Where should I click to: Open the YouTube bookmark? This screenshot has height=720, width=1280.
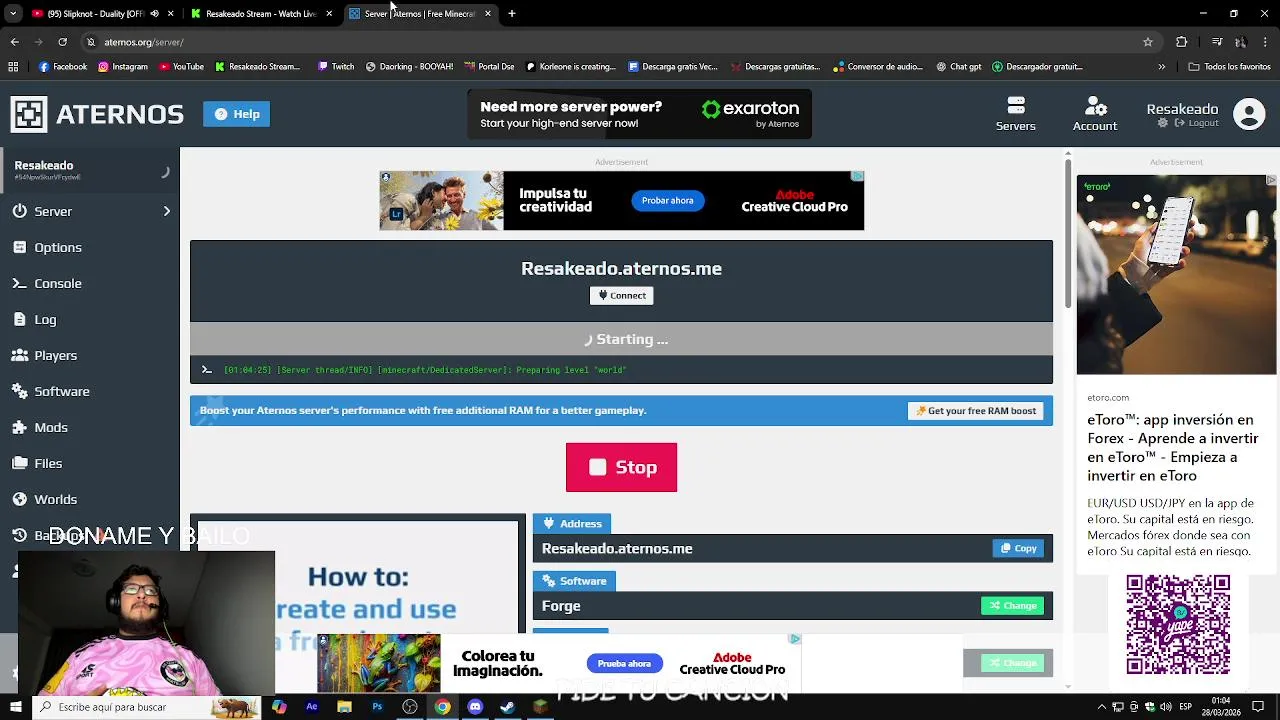point(181,67)
